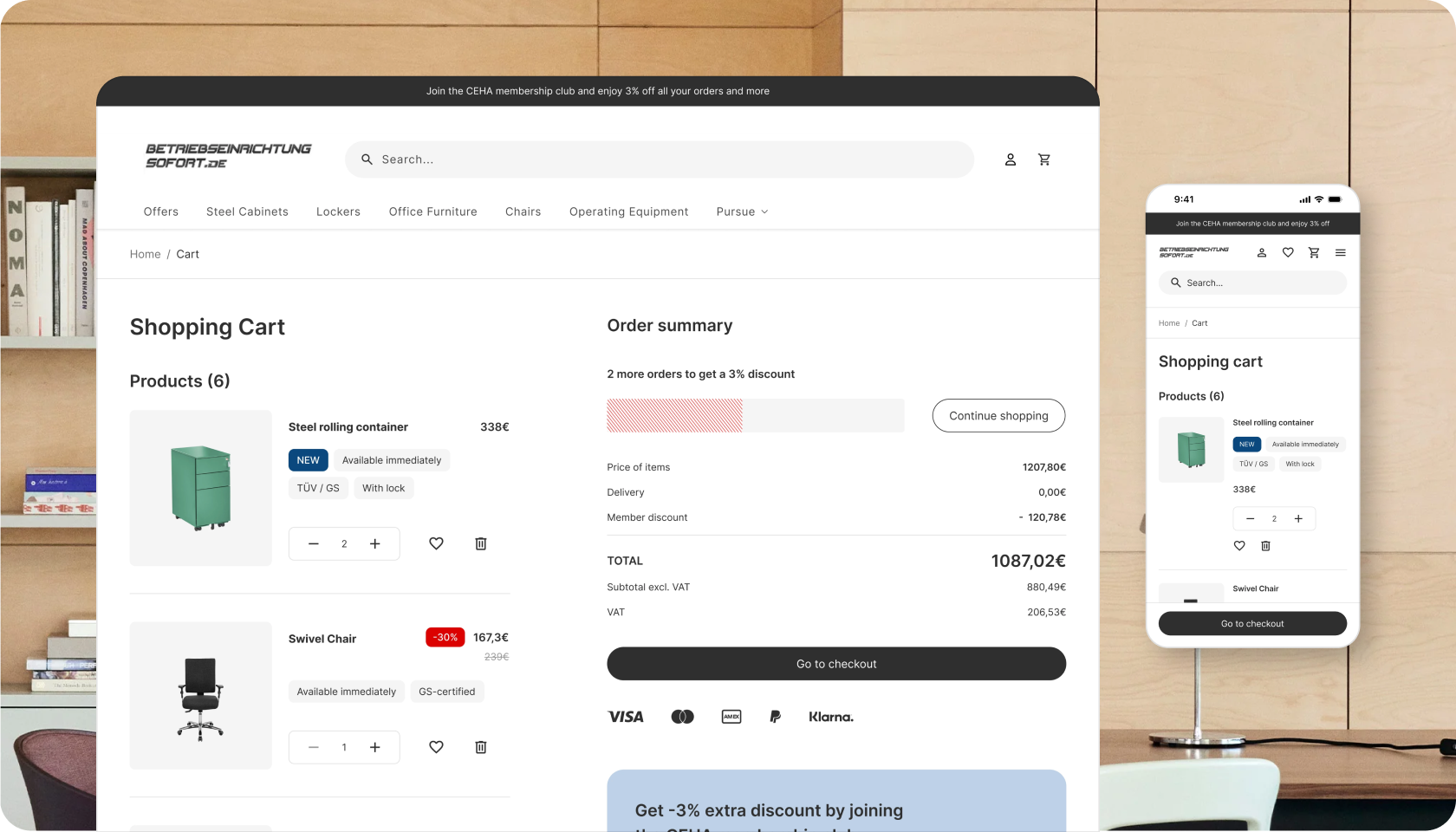Open the green Steel rolling container thumbnail
This screenshot has width=1456, height=832.
click(x=201, y=488)
